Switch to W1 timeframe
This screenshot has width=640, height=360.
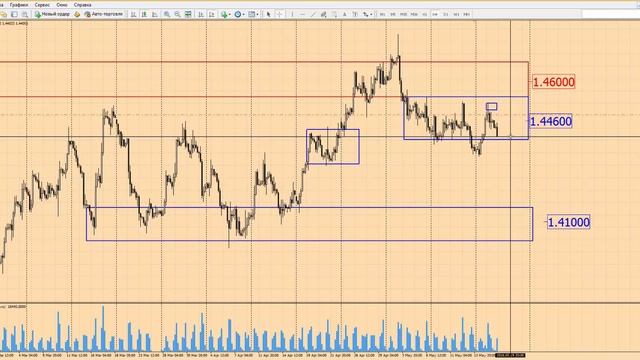[x=456, y=14]
